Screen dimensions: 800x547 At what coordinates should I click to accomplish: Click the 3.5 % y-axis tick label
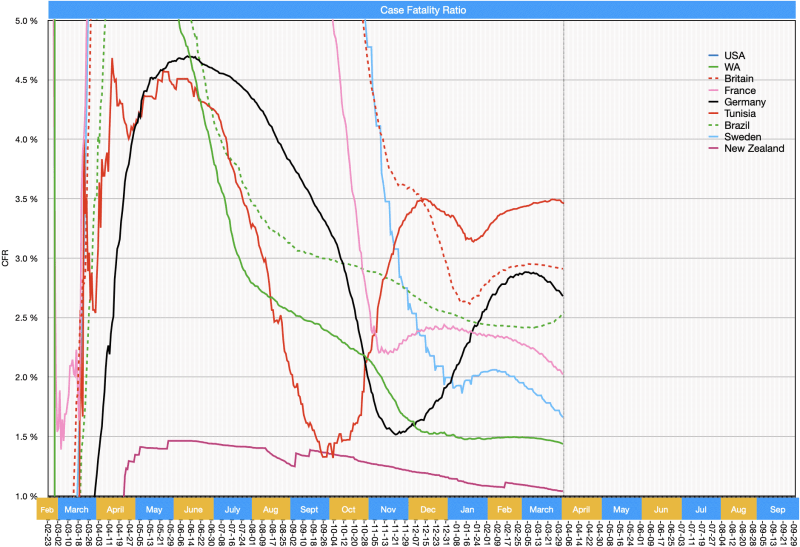tap(25, 199)
